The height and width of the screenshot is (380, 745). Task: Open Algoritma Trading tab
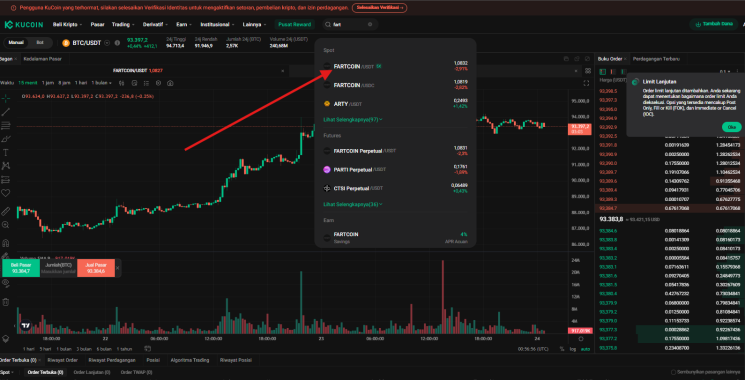pos(190,360)
